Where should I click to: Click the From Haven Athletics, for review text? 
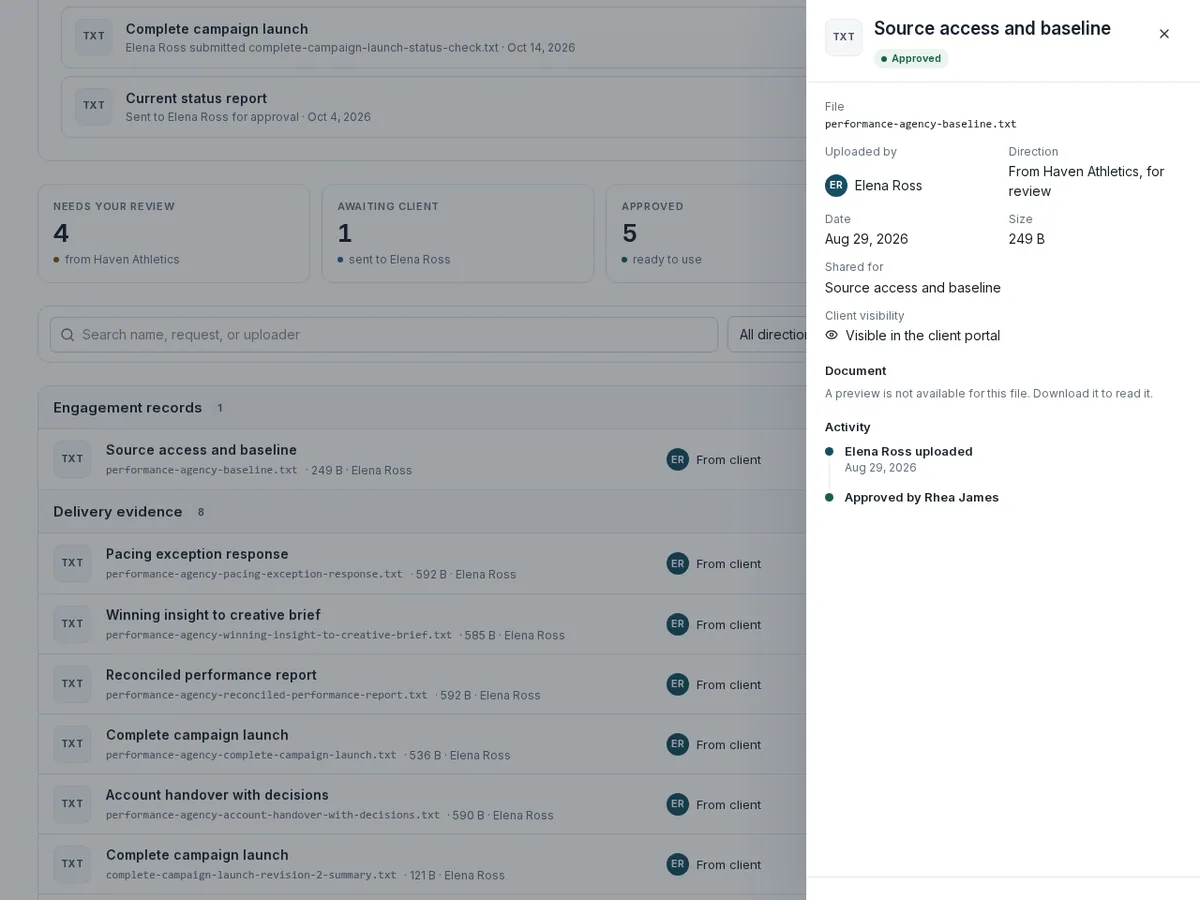pos(1087,181)
